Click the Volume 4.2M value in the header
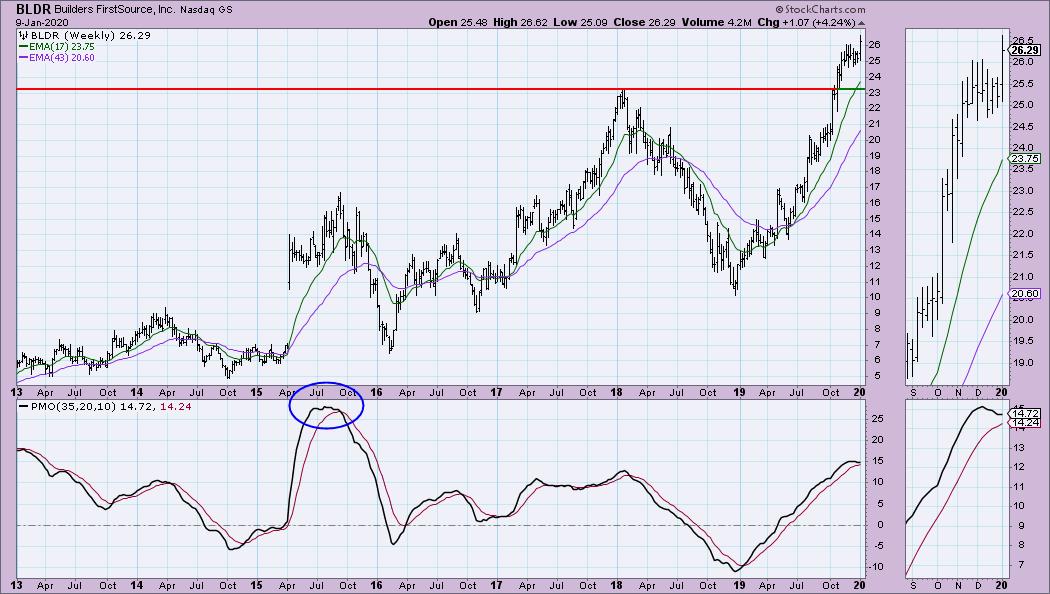Image resolution: width=1050 pixels, height=594 pixels. 717,22
